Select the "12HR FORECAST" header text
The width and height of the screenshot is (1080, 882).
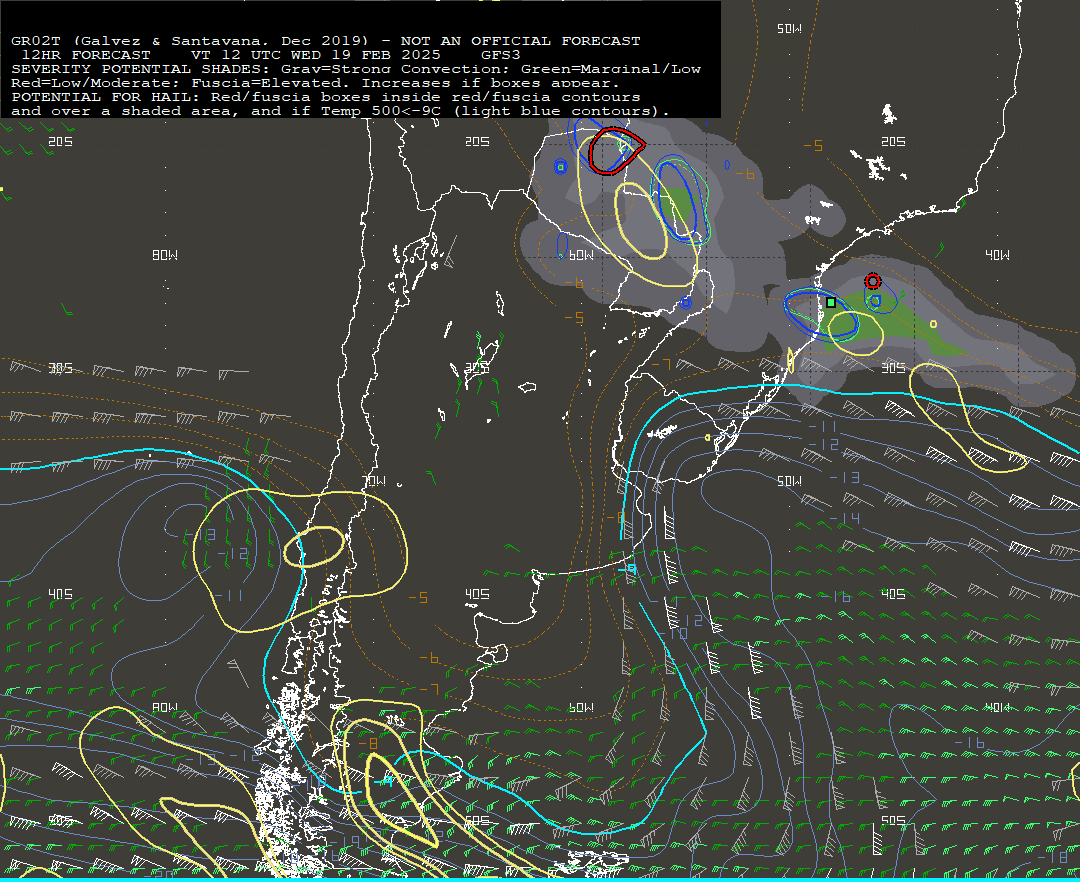[x=86, y=55]
